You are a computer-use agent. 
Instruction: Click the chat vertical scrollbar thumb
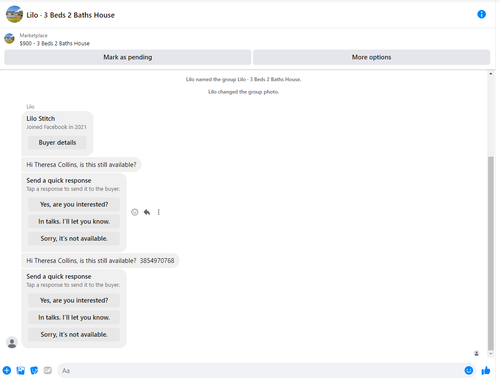coord(491,253)
